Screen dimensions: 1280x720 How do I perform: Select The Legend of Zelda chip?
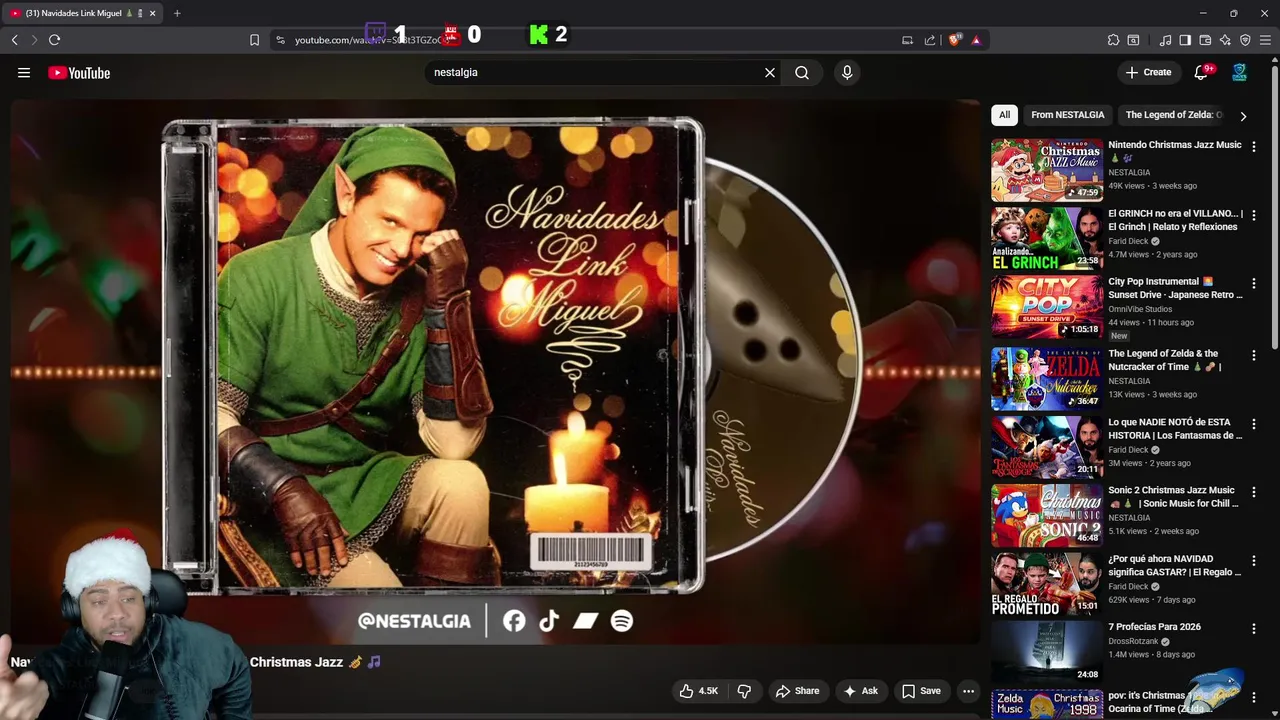[x=1173, y=115]
